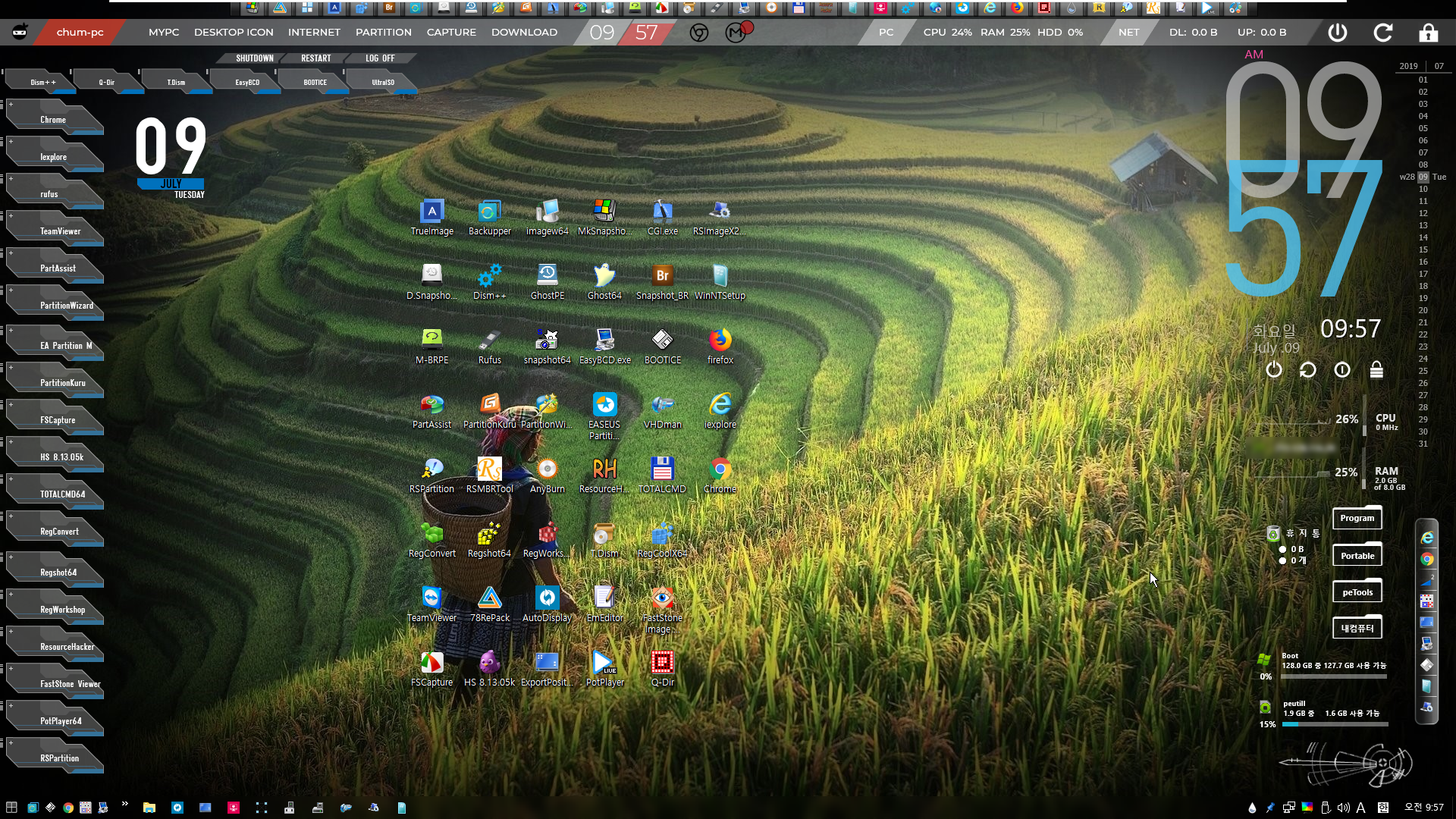The width and height of the screenshot is (1456, 819).
Task: Launch the Dism++ desktop shortcut
Action: pyautogui.click(x=489, y=282)
